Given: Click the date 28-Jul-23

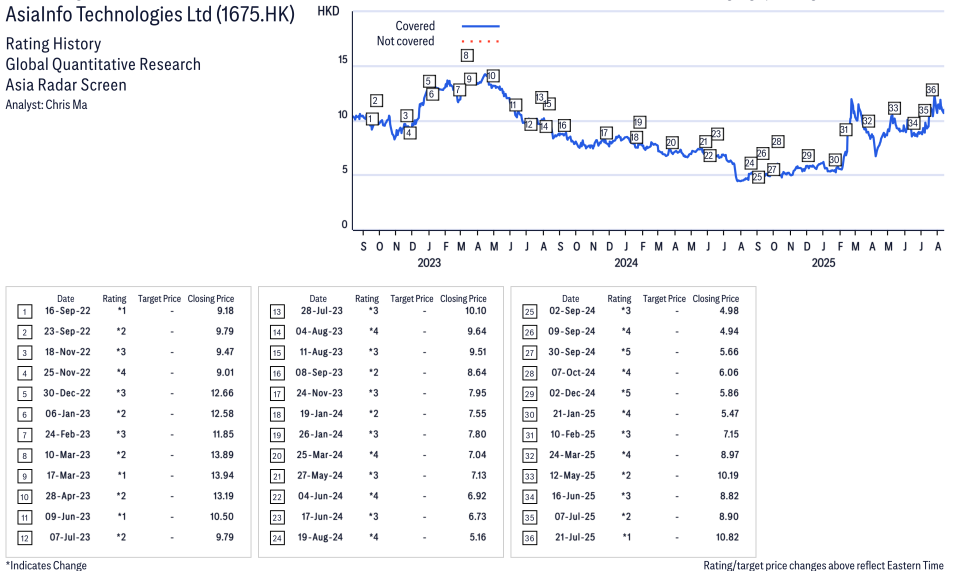Looking at the screenshot, I should click(322, 310).
